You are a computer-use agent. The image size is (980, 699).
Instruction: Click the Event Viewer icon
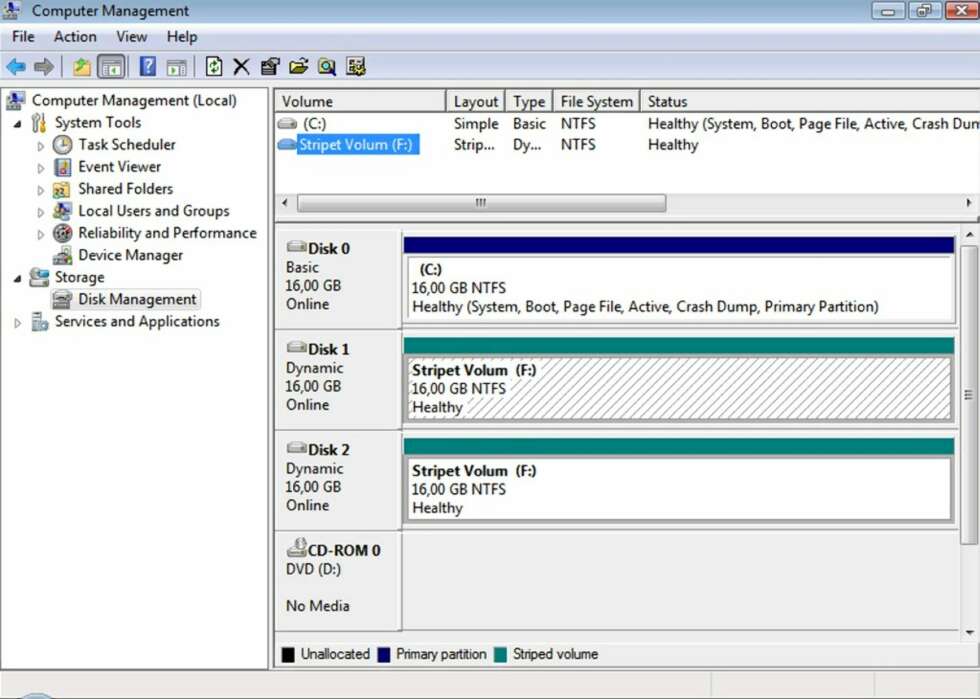pyautogui.click(x=62, y=167)
